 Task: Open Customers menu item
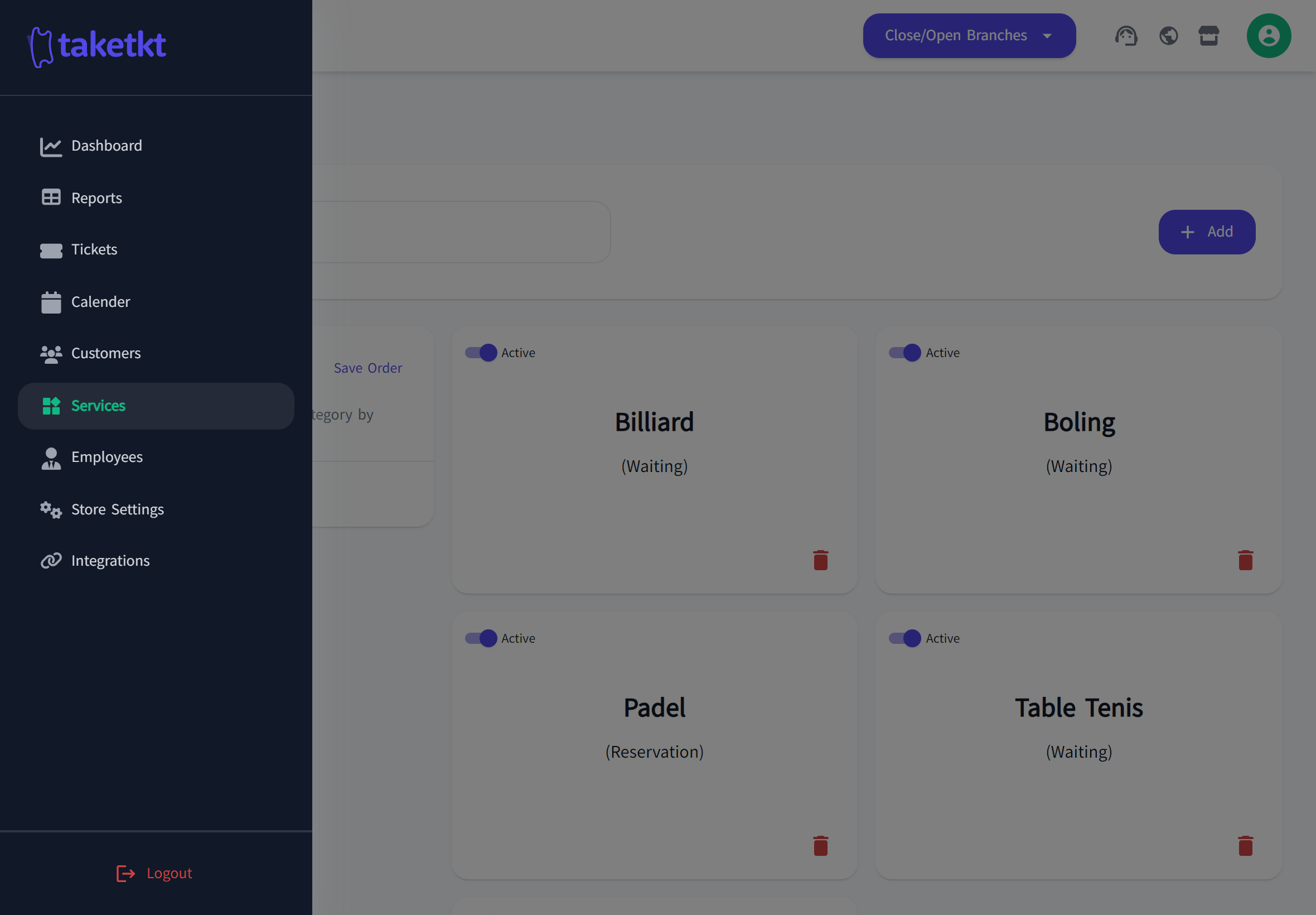tap(156, 354)
